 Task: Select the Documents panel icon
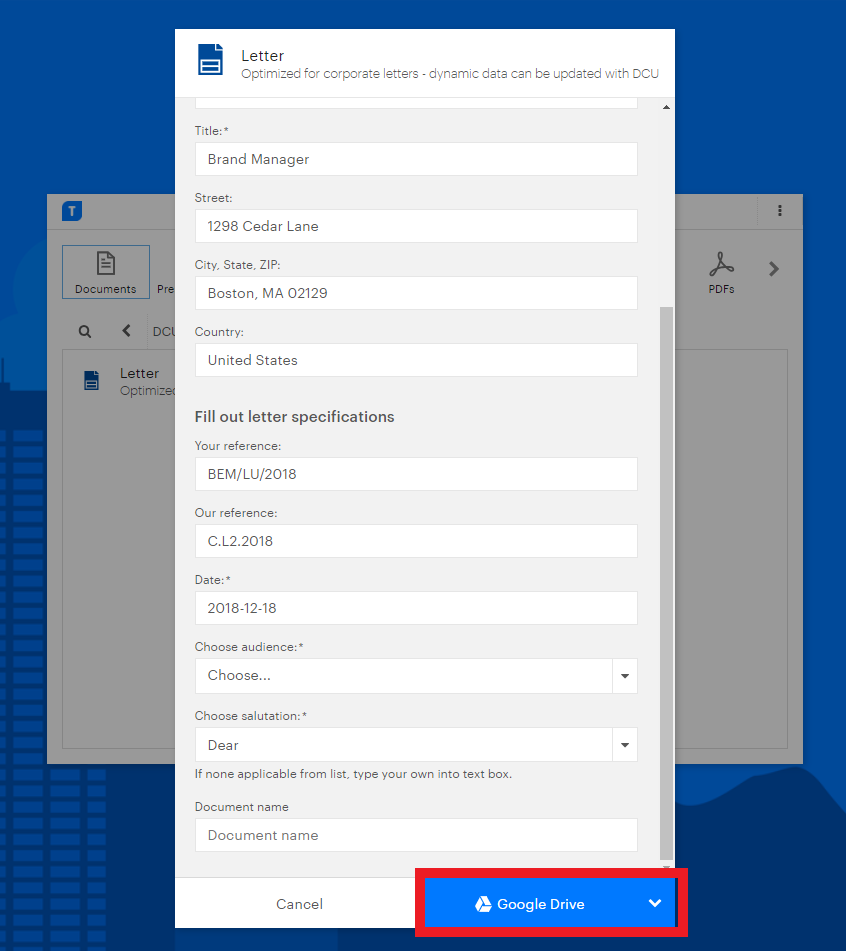point(105,264)
